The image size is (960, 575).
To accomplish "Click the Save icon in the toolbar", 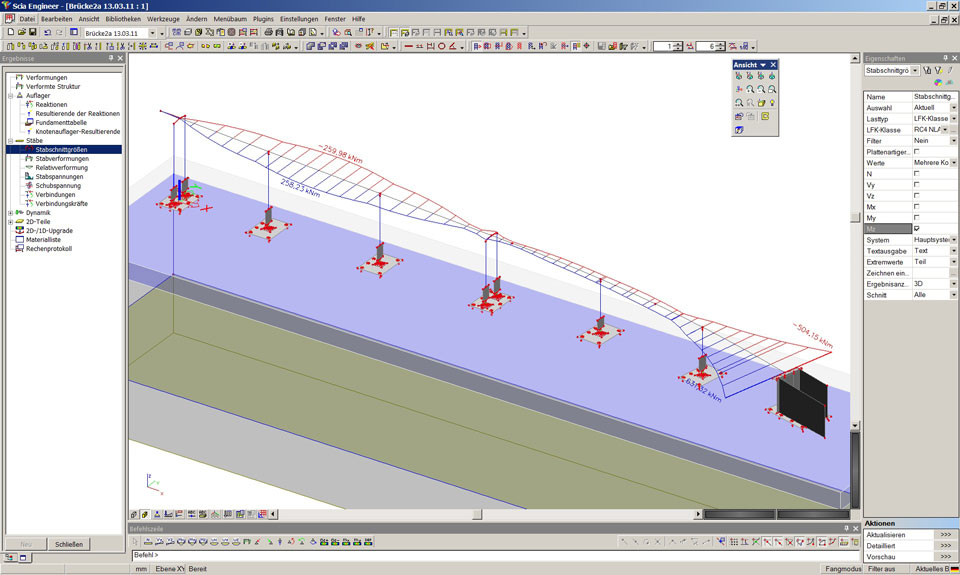I will [x=33, y=32].
